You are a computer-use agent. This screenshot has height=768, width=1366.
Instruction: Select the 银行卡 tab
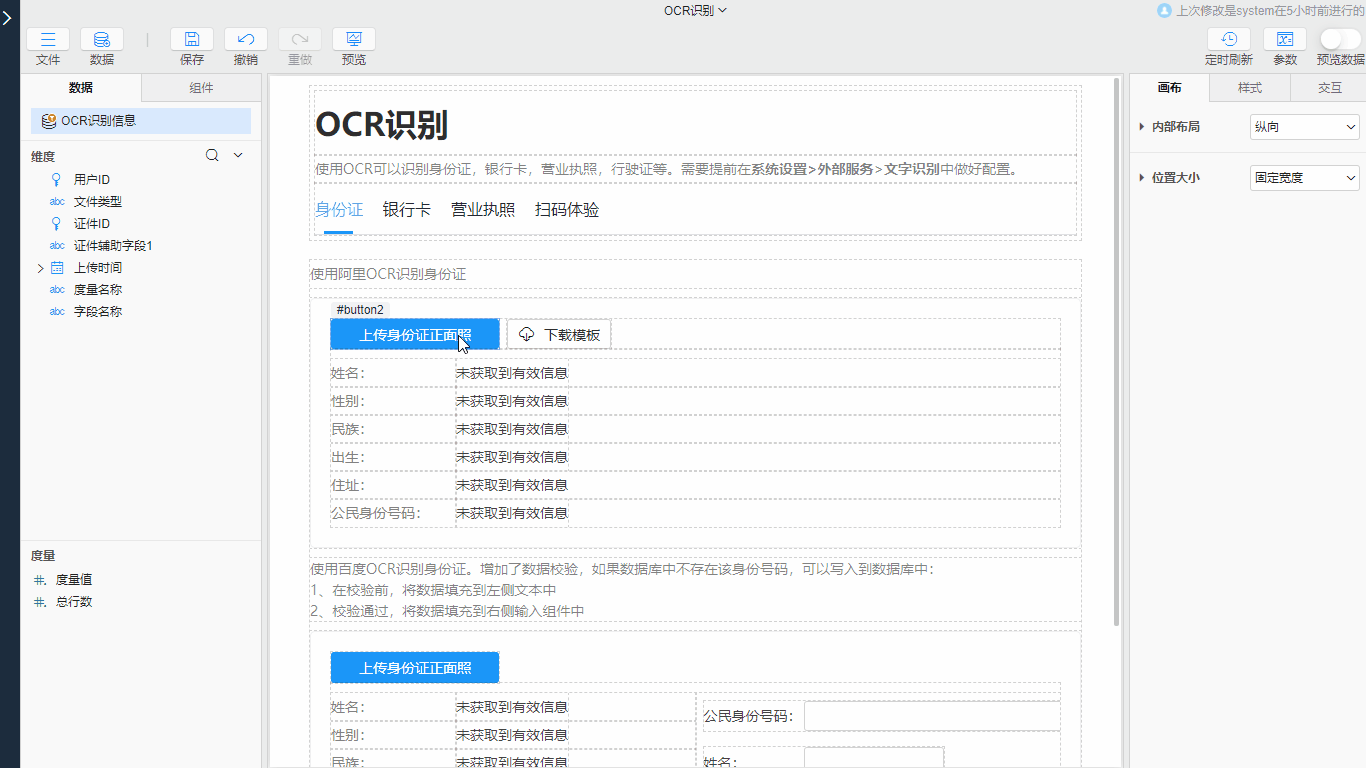tap(406, 210)
